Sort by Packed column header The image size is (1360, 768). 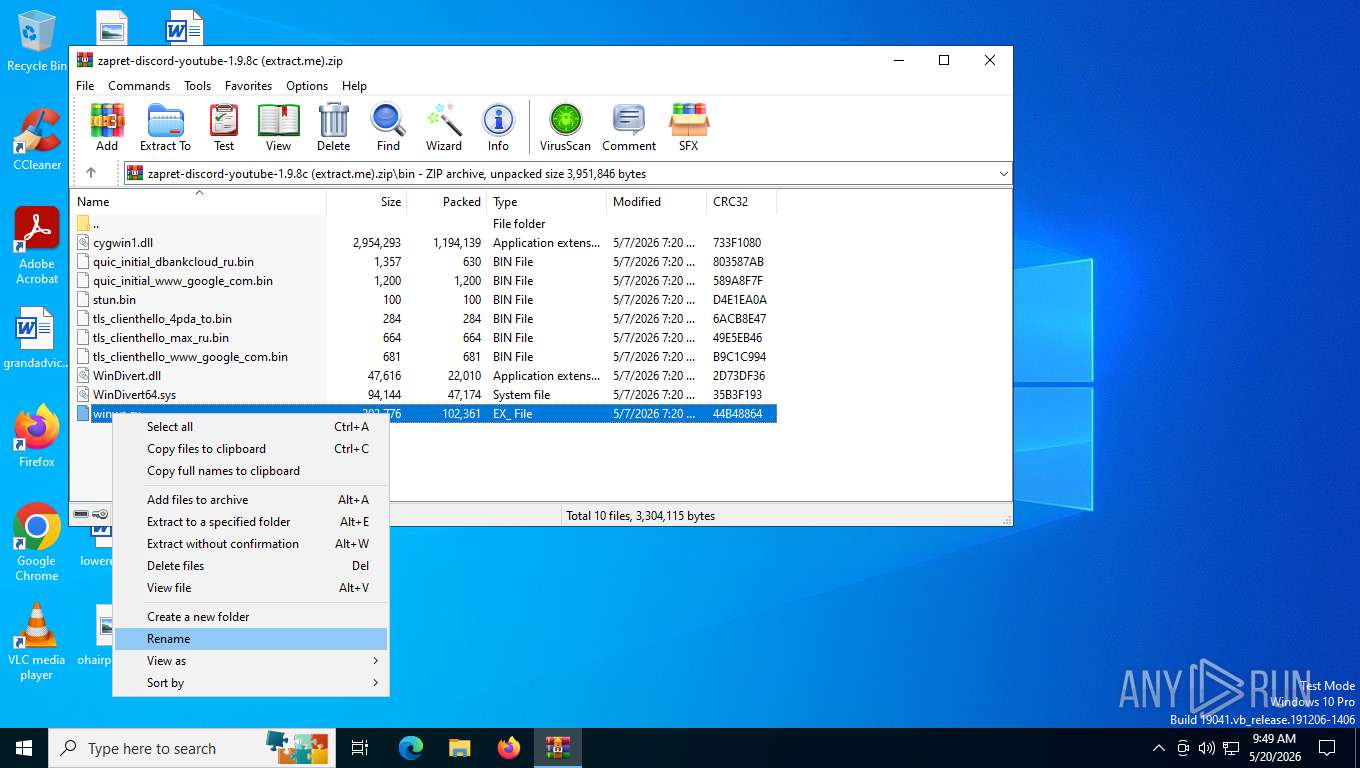click(446, 202)
